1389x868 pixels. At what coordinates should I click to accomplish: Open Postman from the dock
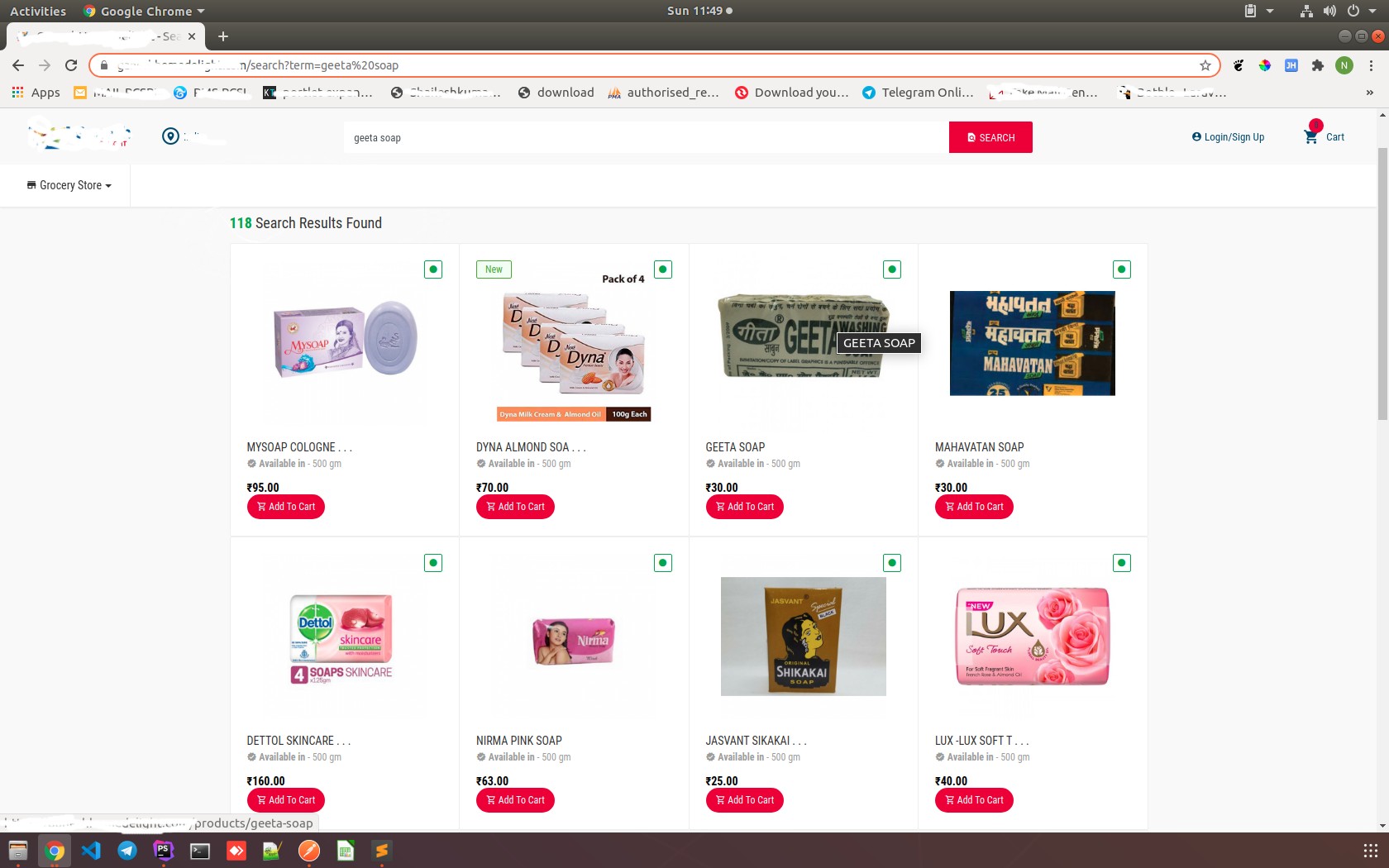coord(309,851)
